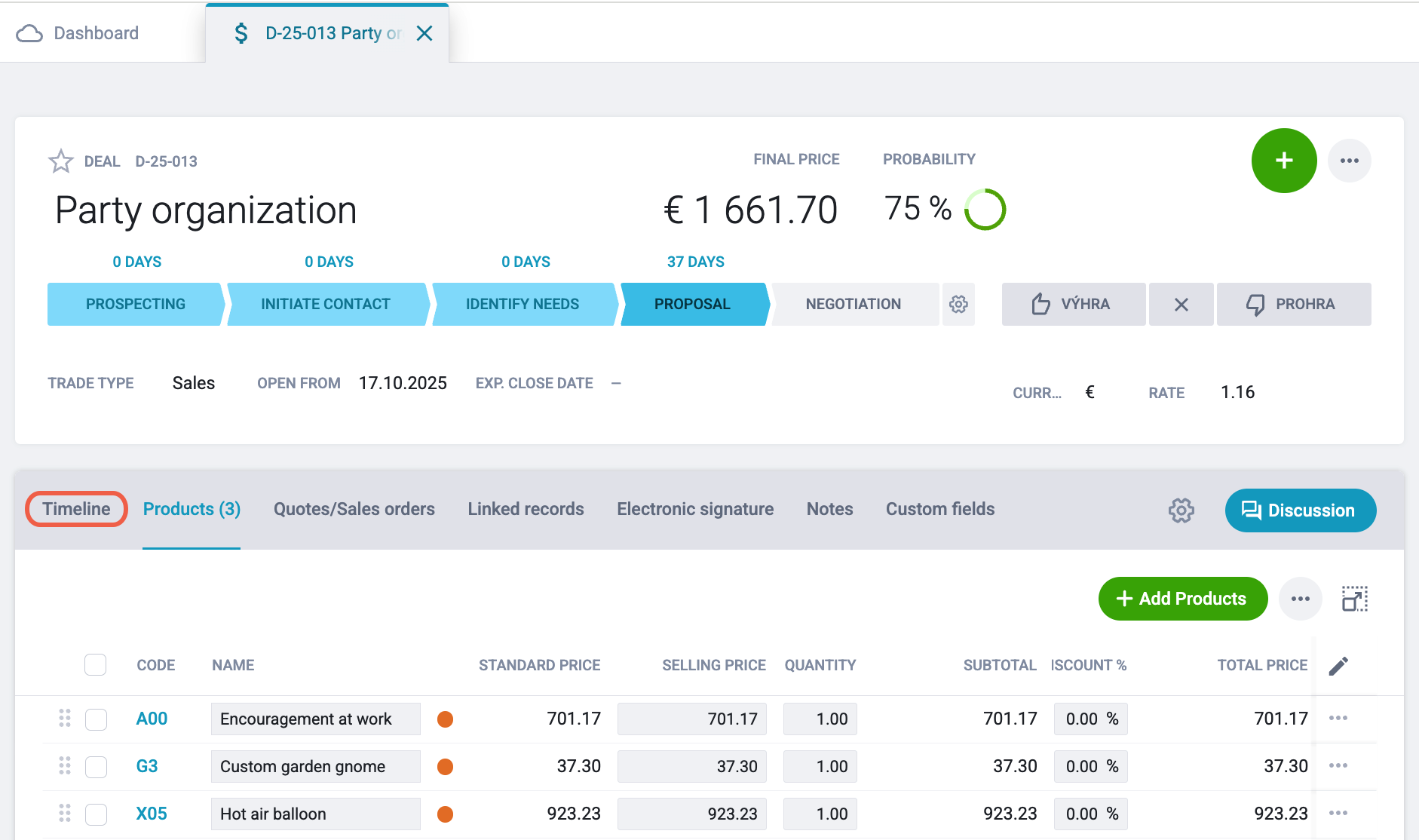Edit selling price field for G3

[692, 767]
